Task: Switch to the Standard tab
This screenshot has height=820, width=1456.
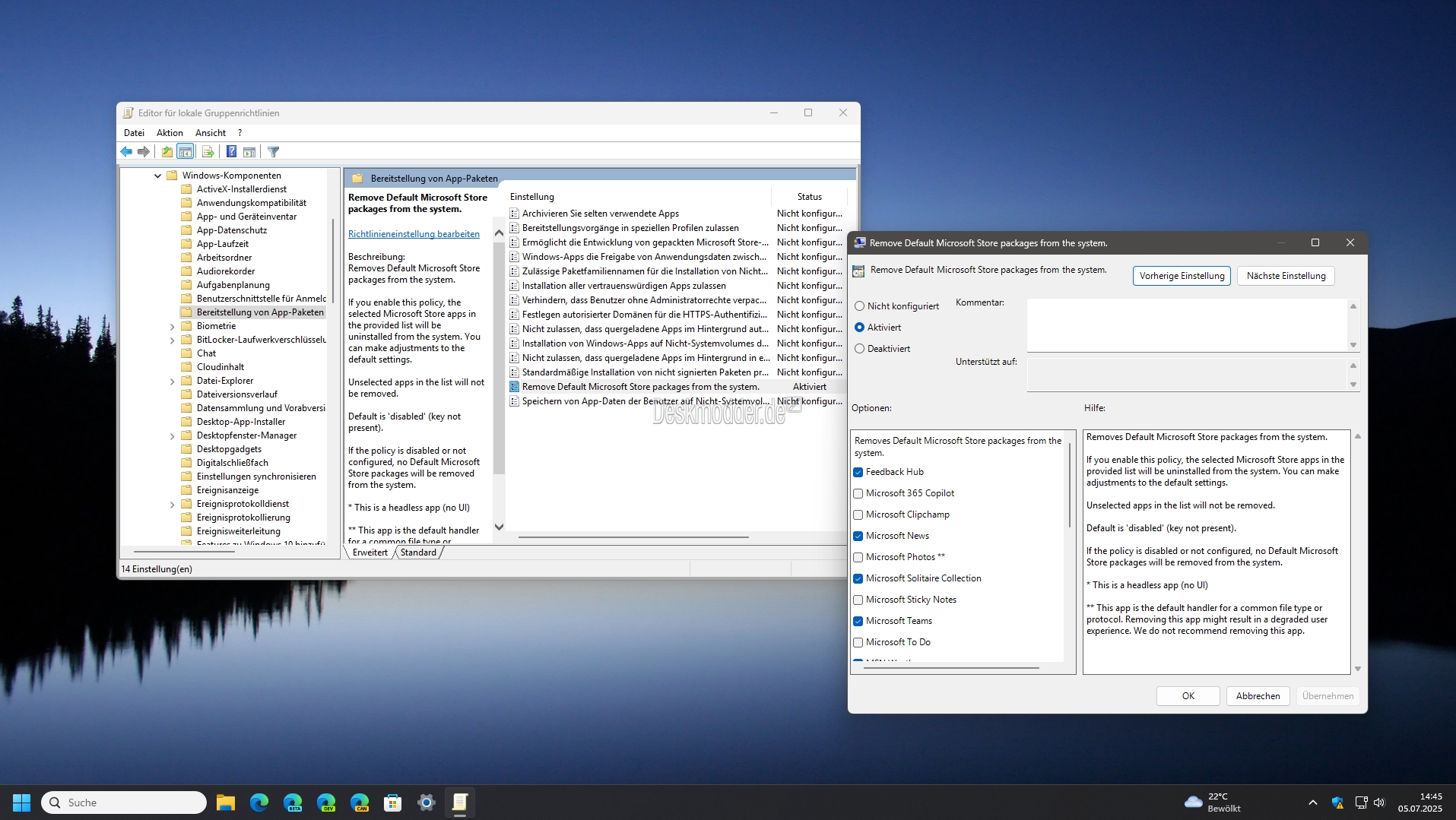Action: (x=418, y=552)
